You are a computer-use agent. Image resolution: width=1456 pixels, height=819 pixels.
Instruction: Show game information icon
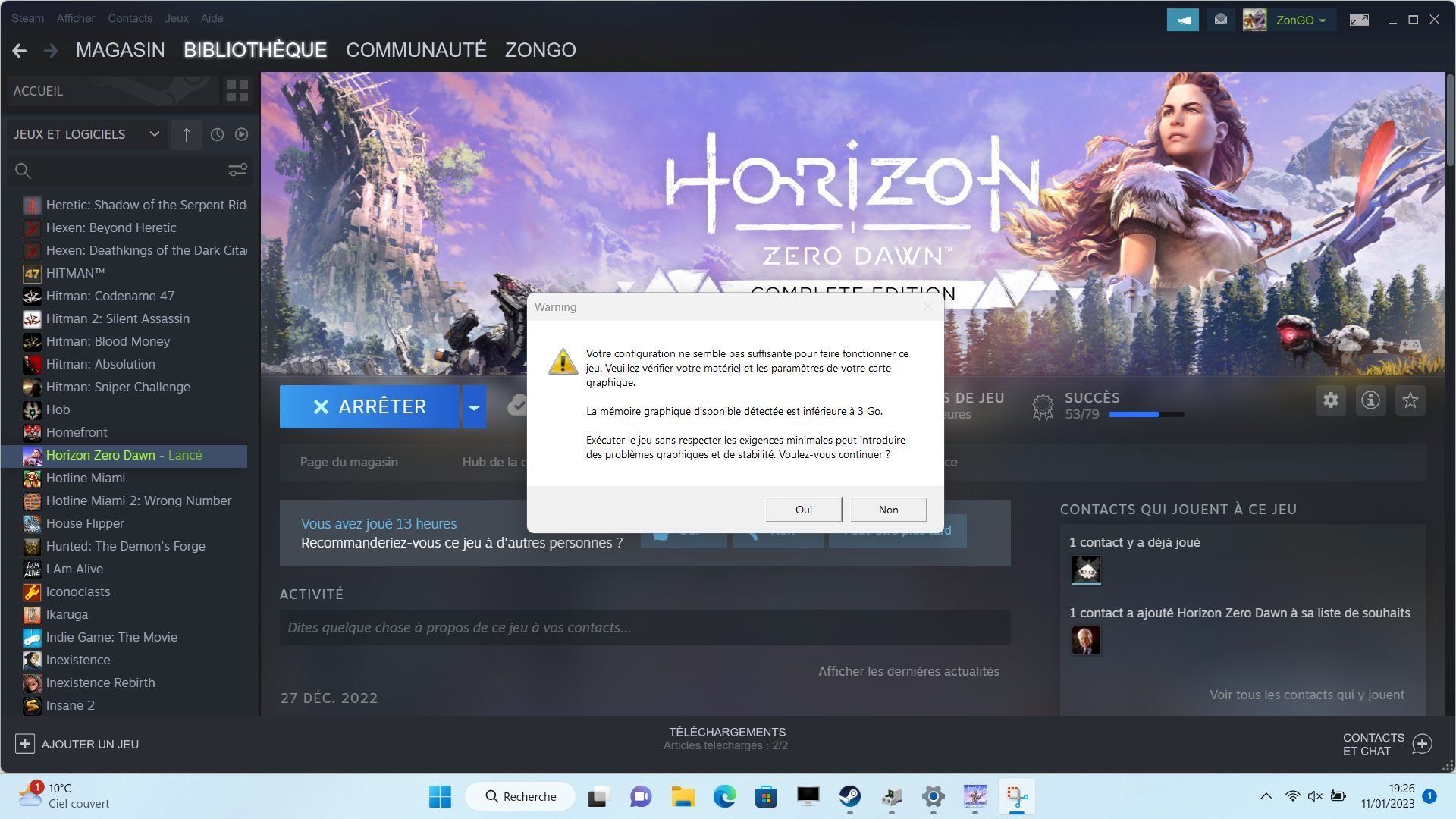coord(1370,400)
